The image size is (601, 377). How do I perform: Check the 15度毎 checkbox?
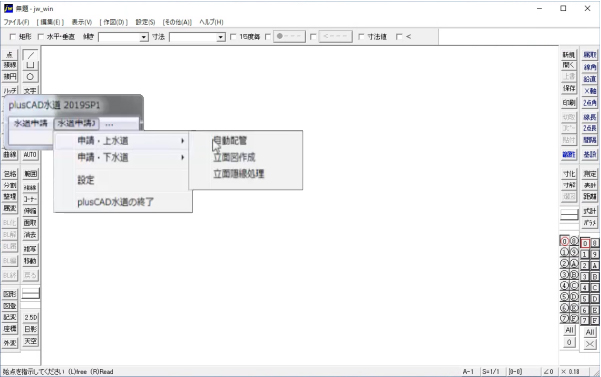pos(233,37)
